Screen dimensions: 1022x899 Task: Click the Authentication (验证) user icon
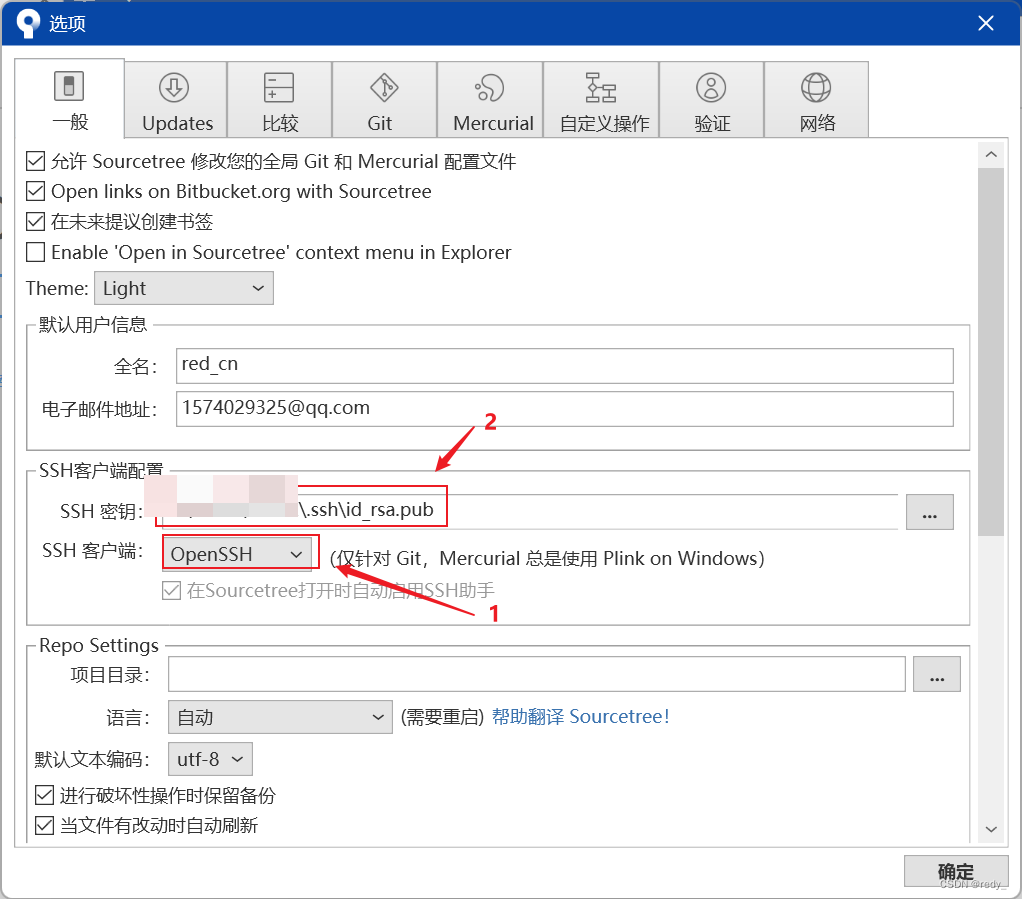[x=711, y=87]
